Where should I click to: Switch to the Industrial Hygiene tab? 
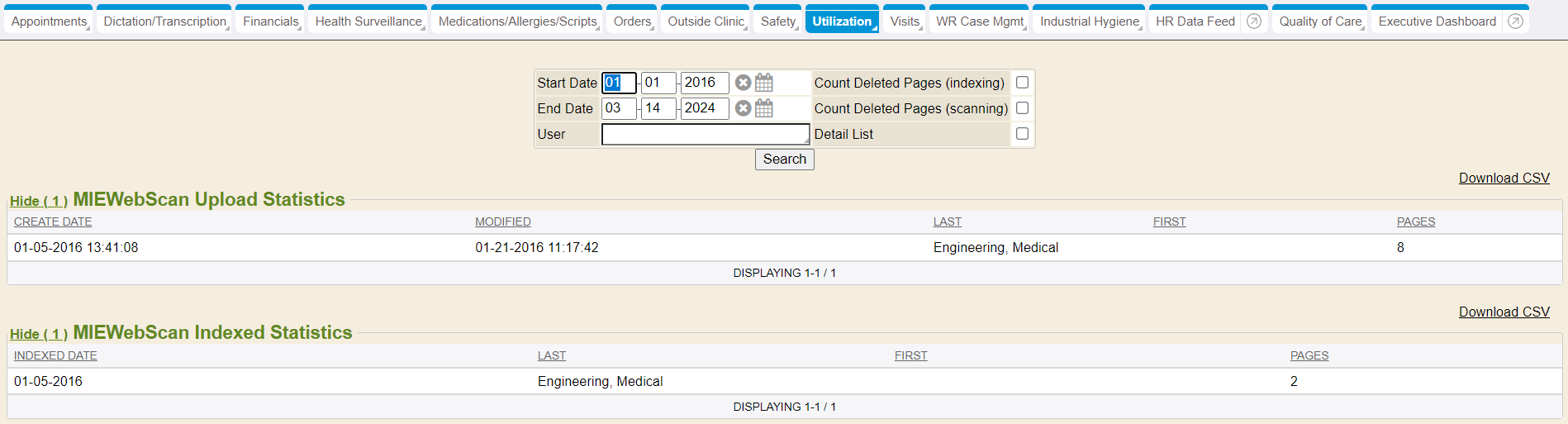tap(1089, 21)
